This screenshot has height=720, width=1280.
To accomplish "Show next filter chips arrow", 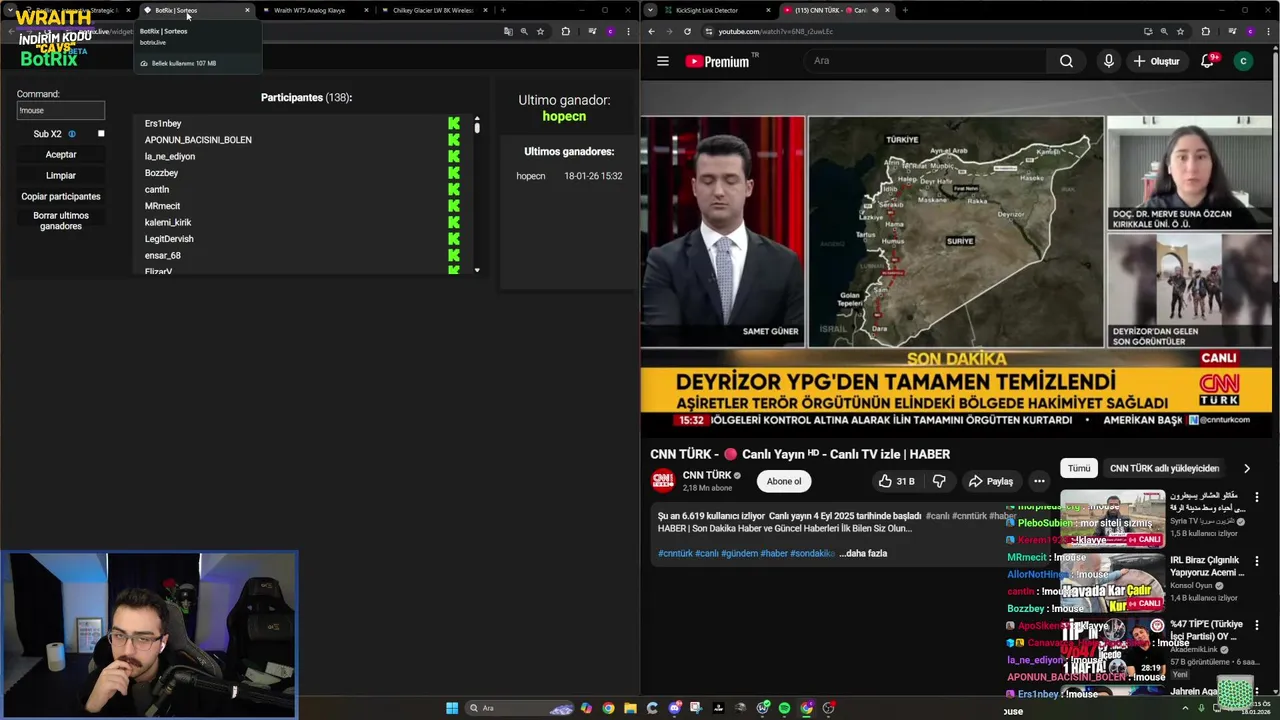I will point(1246,468).
